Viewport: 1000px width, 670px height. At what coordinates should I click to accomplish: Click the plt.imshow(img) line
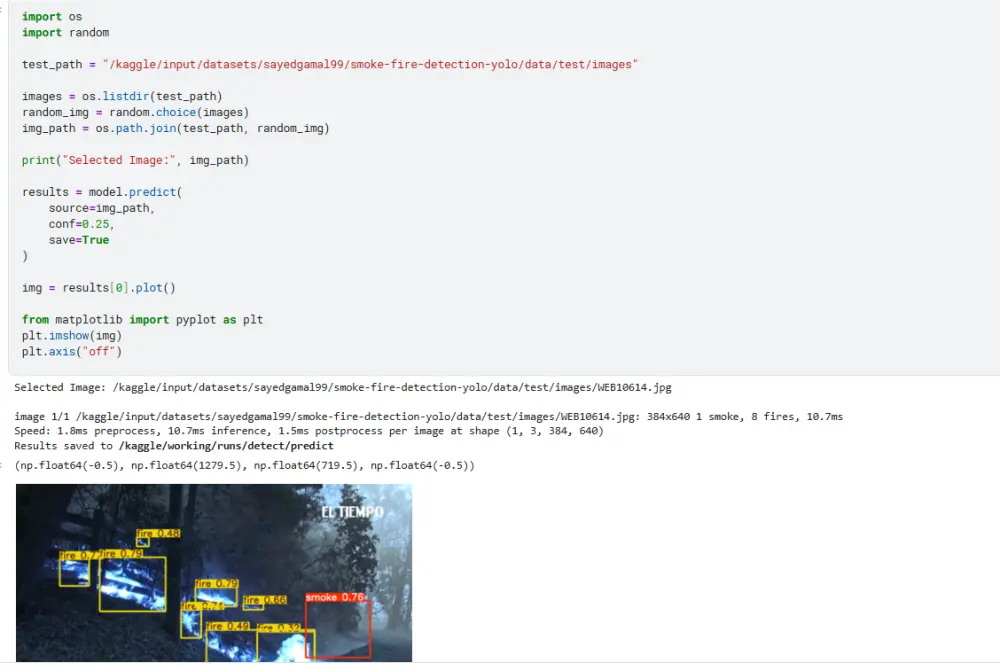pos(71,335)
